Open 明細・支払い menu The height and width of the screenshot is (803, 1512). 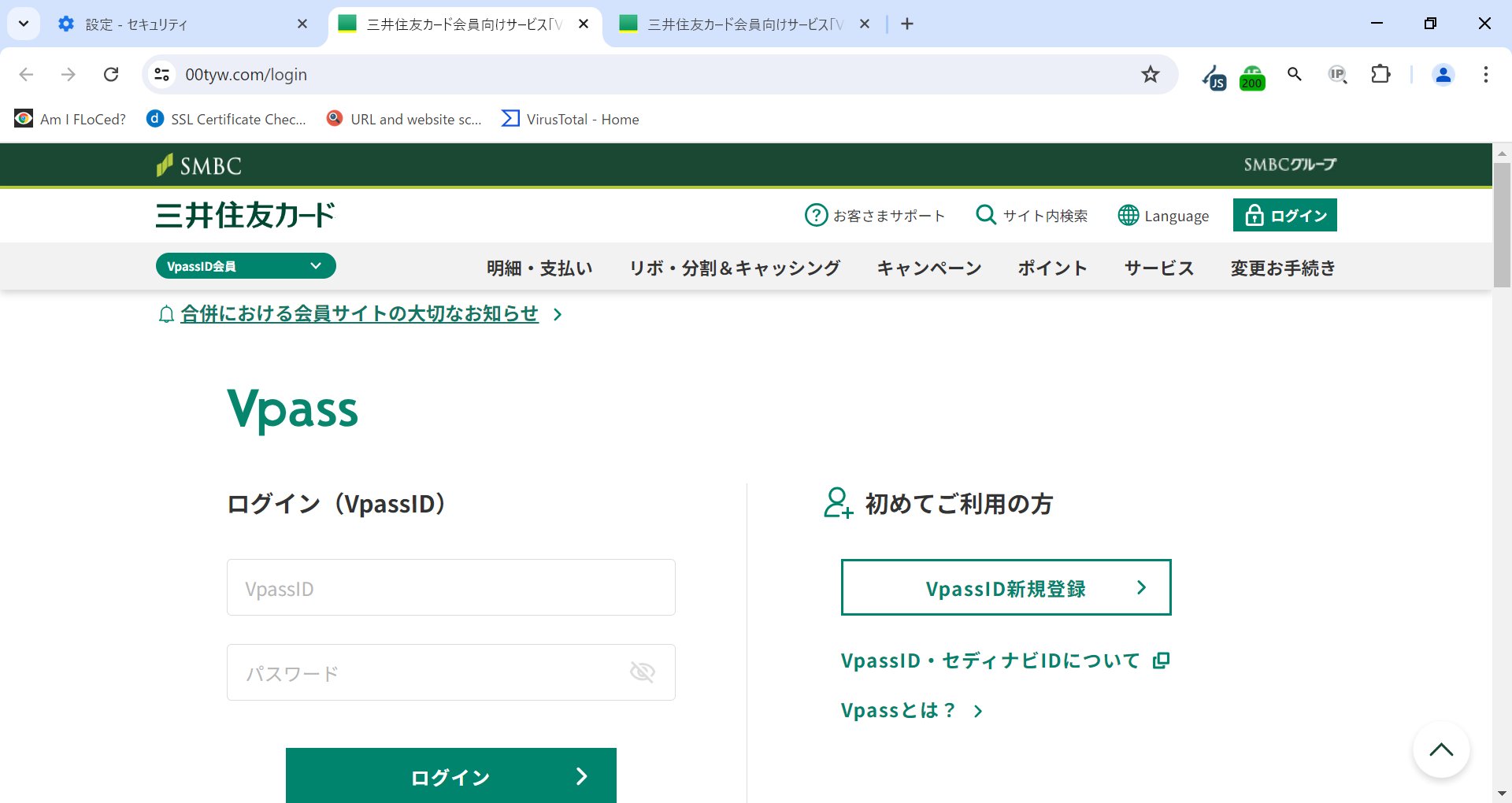point(539,268)
